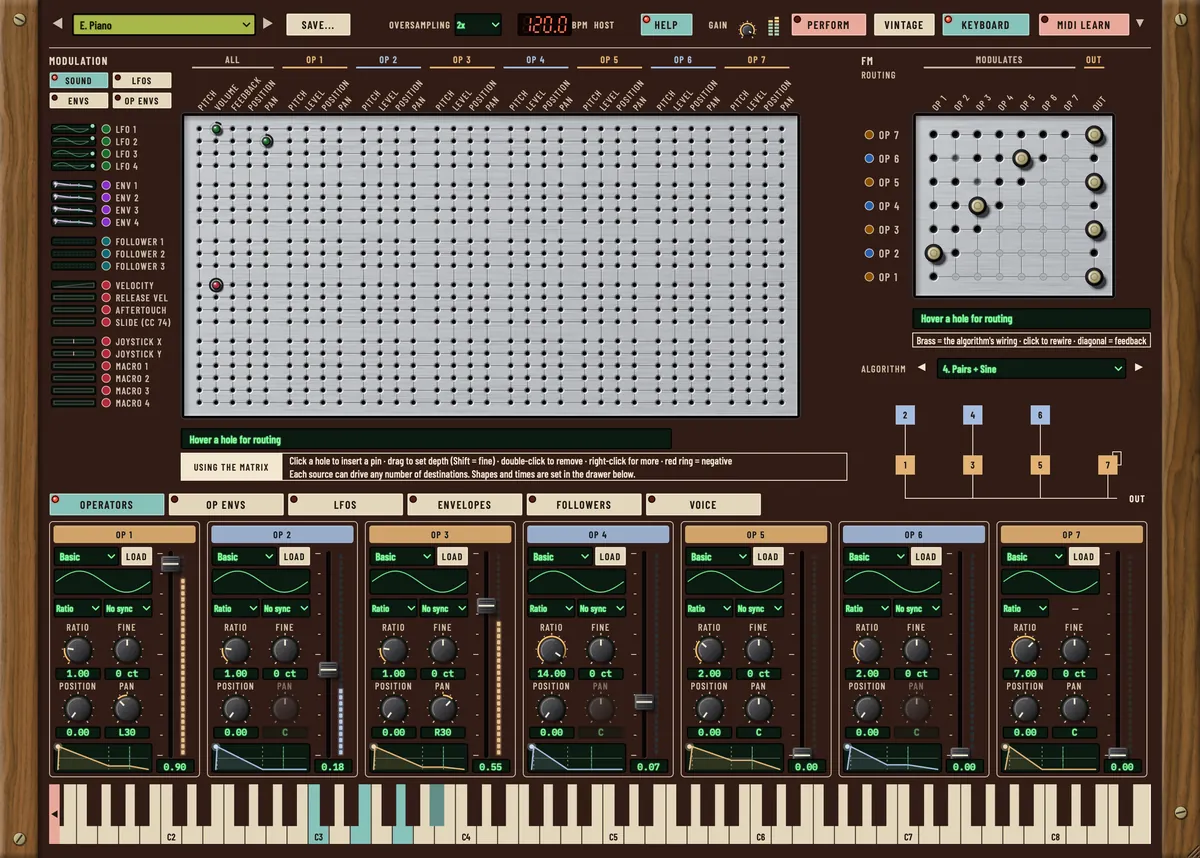Click the brass pin on the OP 6 routing row modulating OP 5

tap(1021, 158)
